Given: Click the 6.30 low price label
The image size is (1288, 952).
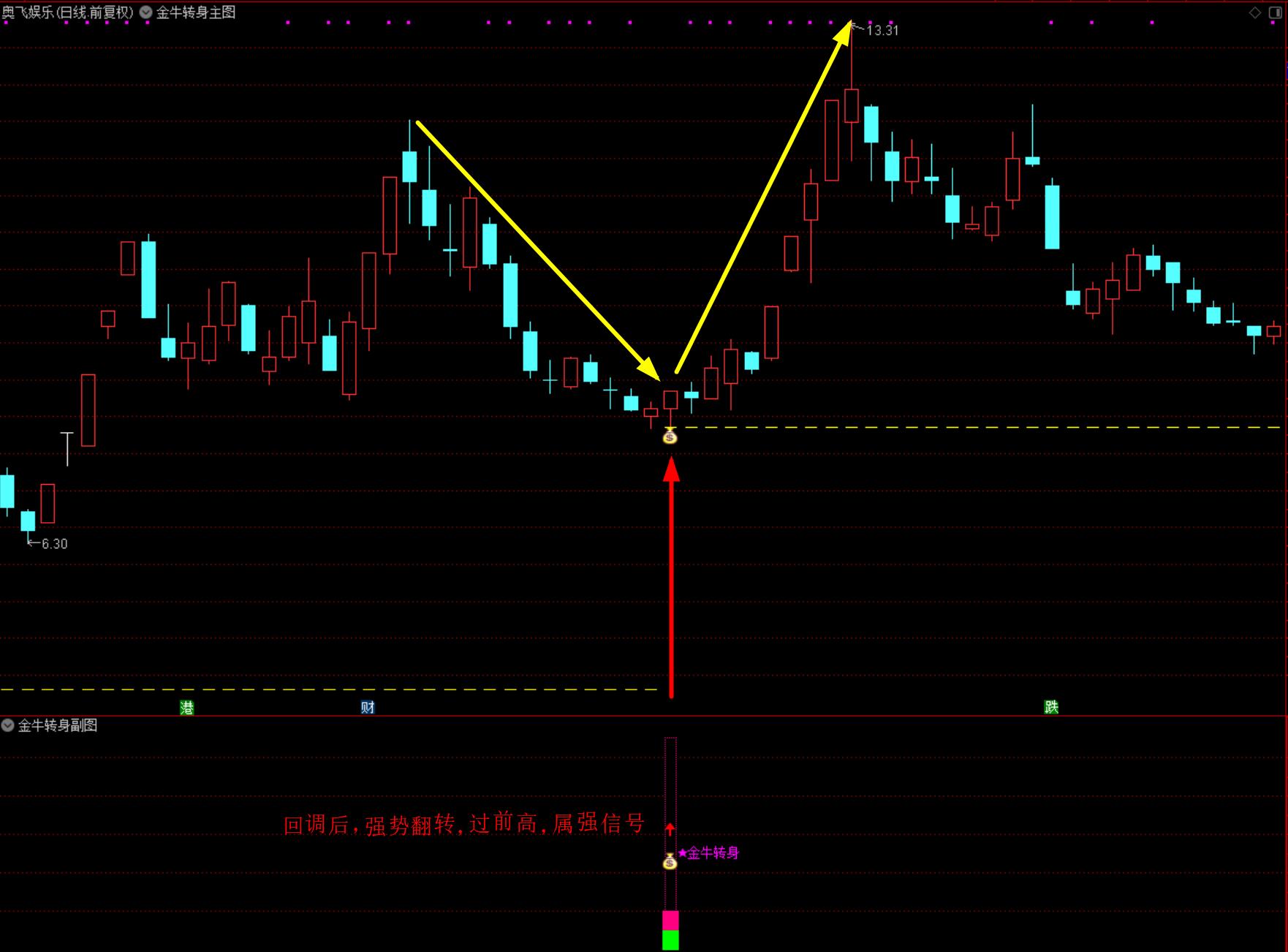Looking at the screenshot, I should pyautogui.click(x=54, y=544).
